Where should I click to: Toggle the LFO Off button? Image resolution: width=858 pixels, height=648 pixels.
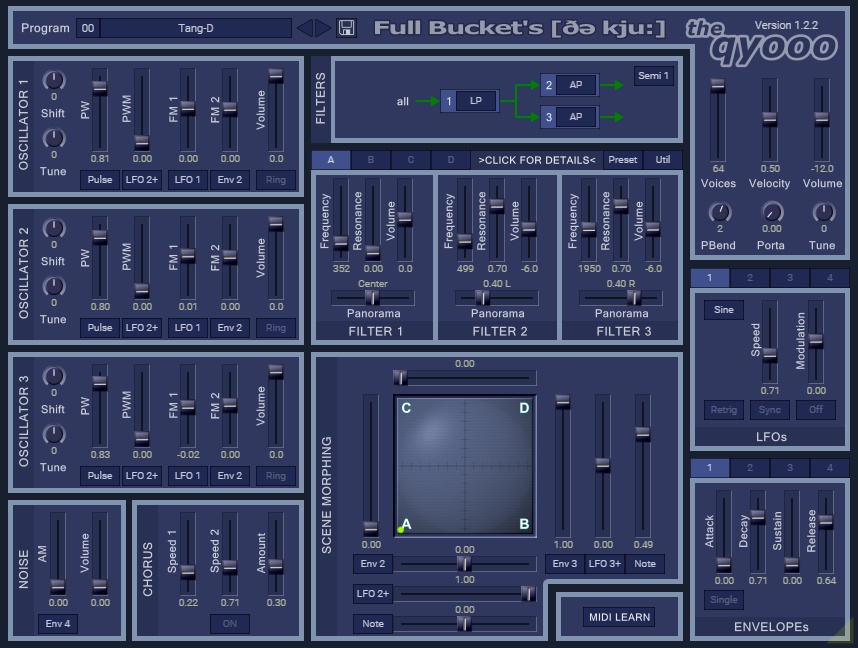[x=816, y=409]
